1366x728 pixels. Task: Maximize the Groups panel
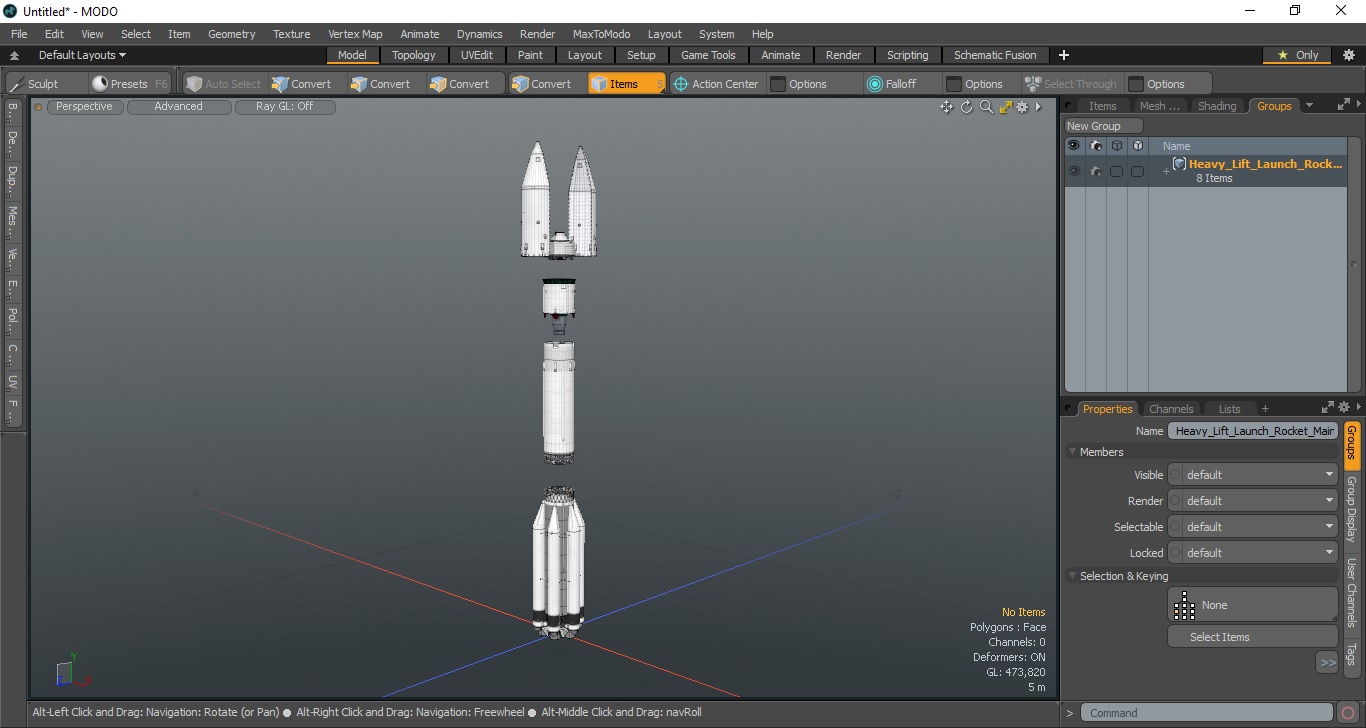click(1343, 105)
